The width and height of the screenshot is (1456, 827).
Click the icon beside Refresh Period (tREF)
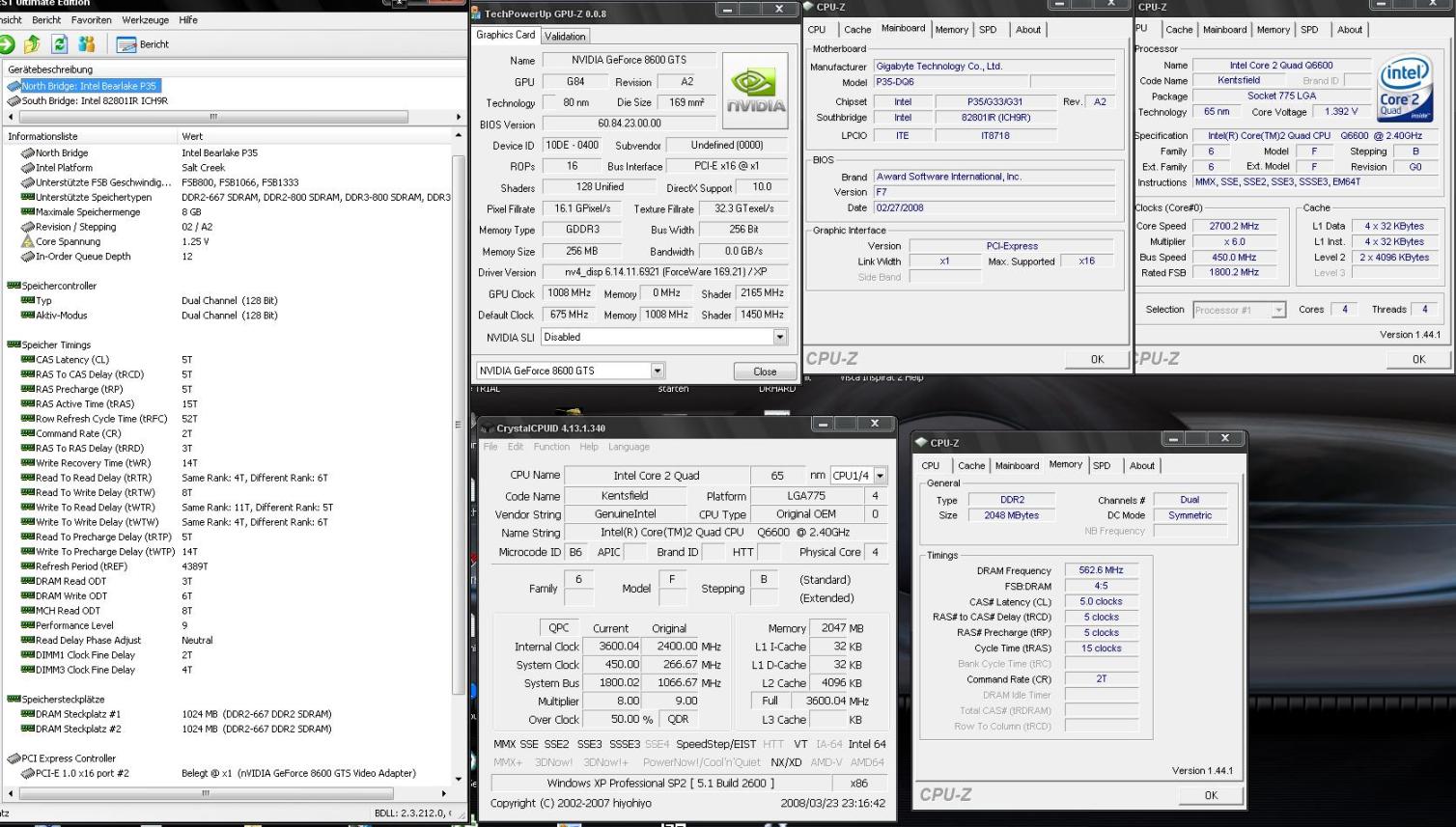28,566
